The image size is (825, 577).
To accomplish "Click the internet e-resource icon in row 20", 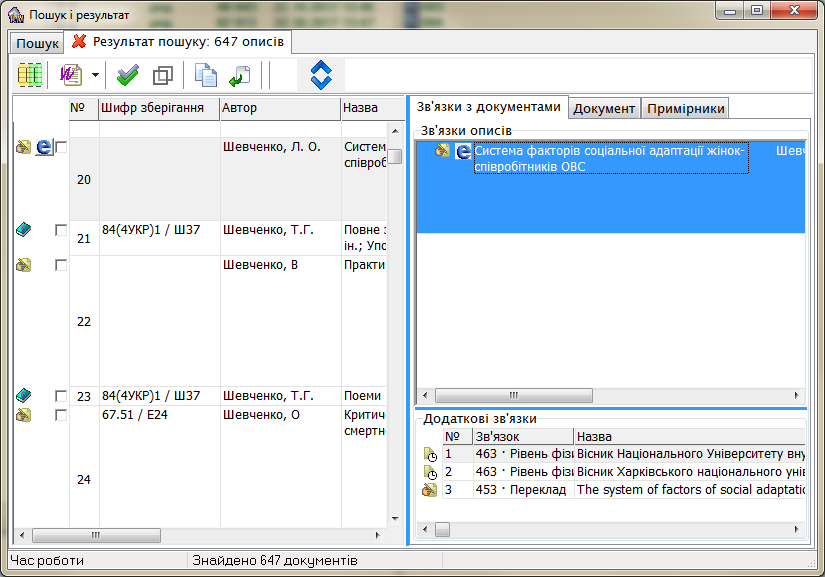I will pos(44,147).
